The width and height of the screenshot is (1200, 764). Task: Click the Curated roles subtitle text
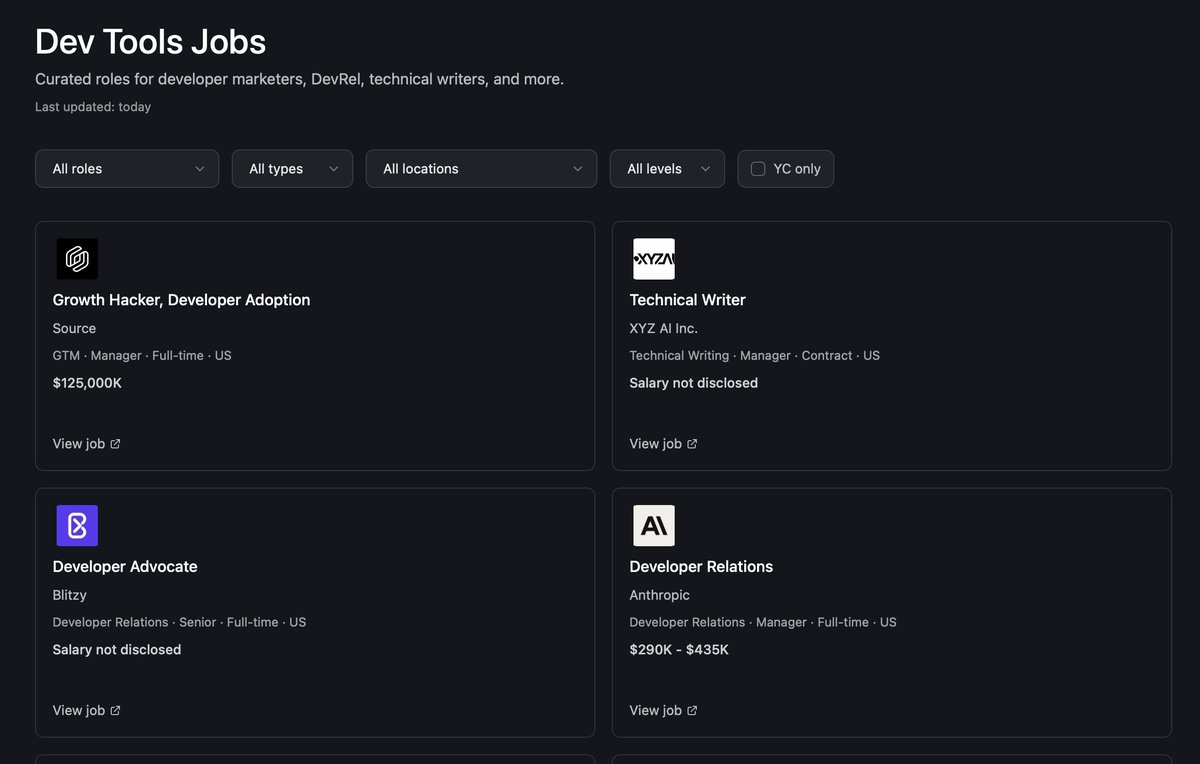(x=299, y=79)
